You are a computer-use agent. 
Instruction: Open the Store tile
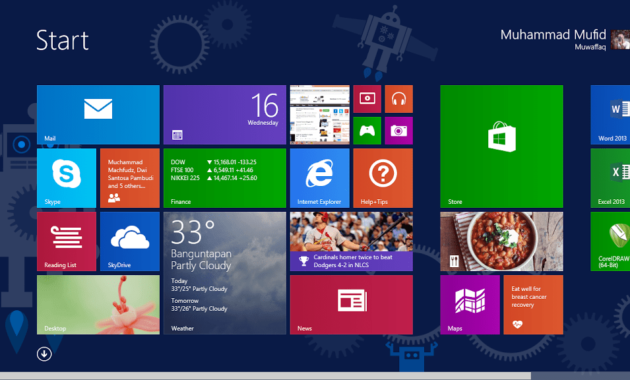[501, 146]
